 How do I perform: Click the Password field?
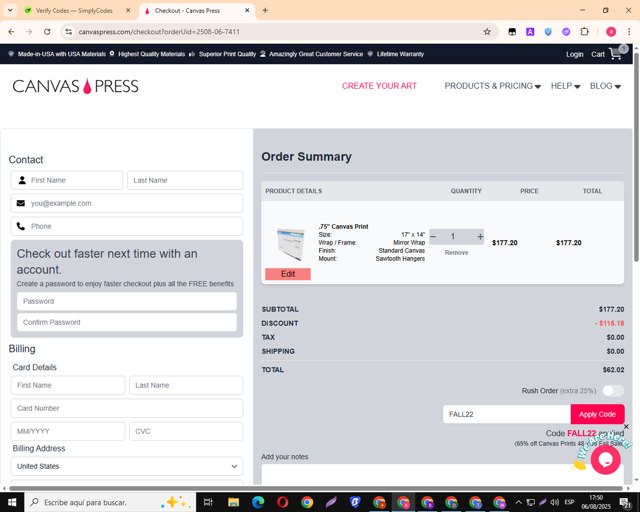click(x=127, y=301)
